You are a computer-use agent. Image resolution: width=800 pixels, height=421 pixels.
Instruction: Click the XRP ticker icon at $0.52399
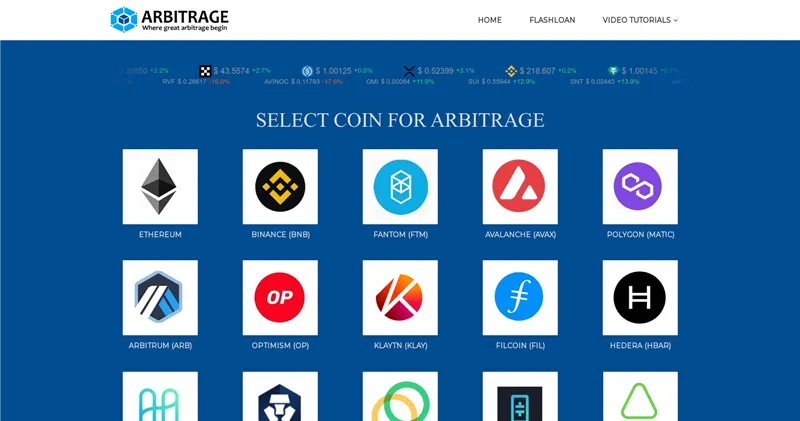(409, 71)
